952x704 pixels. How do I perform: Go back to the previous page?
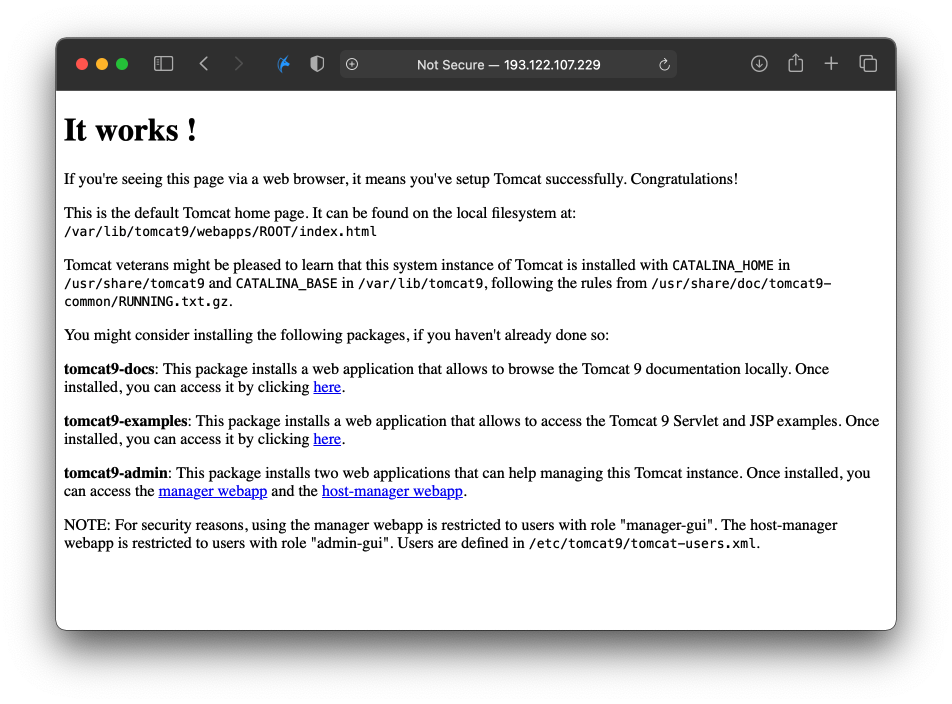[204, 64]
